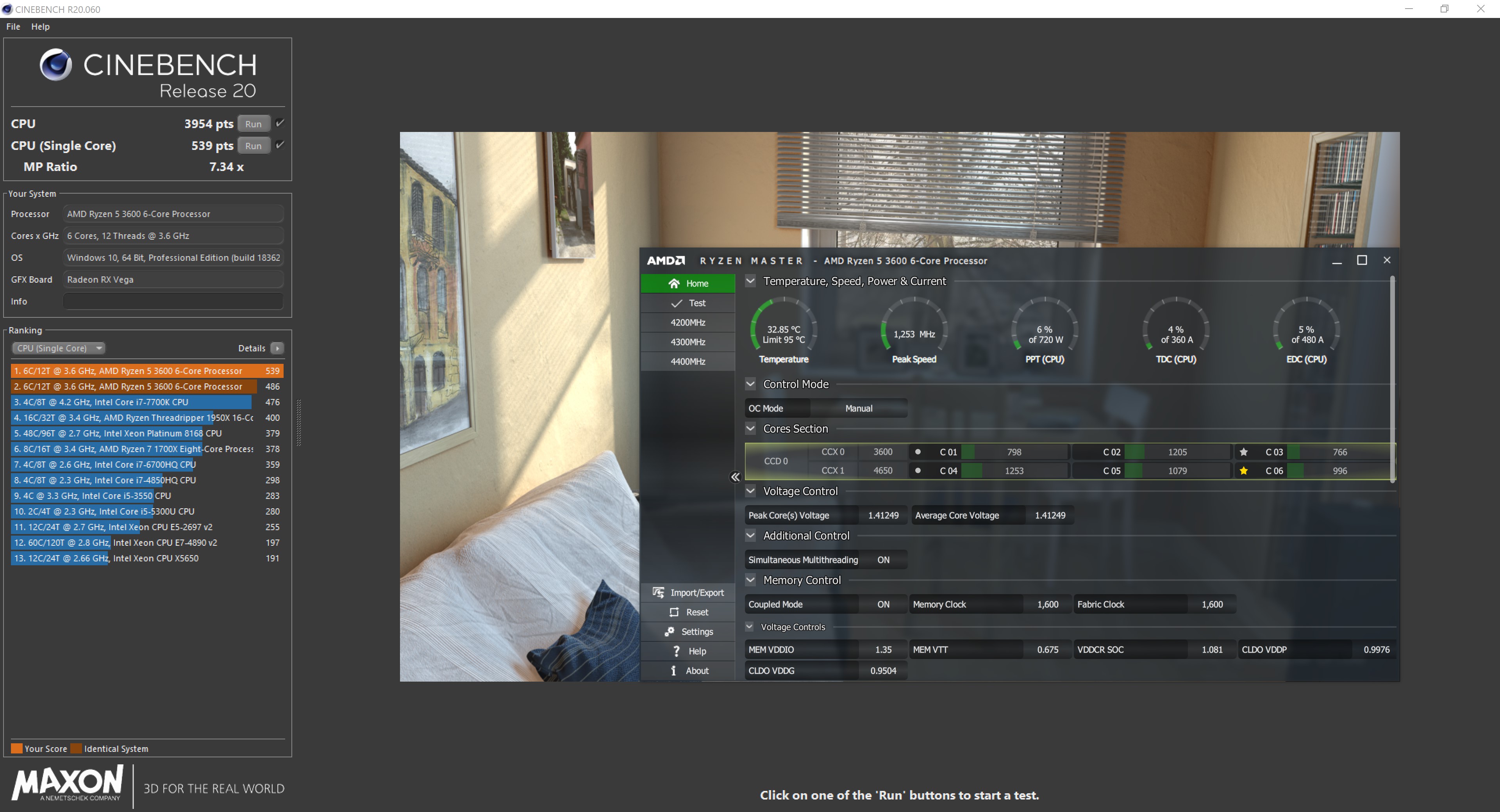
Task: Click the empty Info text field
Action: [x=173, y=301]
